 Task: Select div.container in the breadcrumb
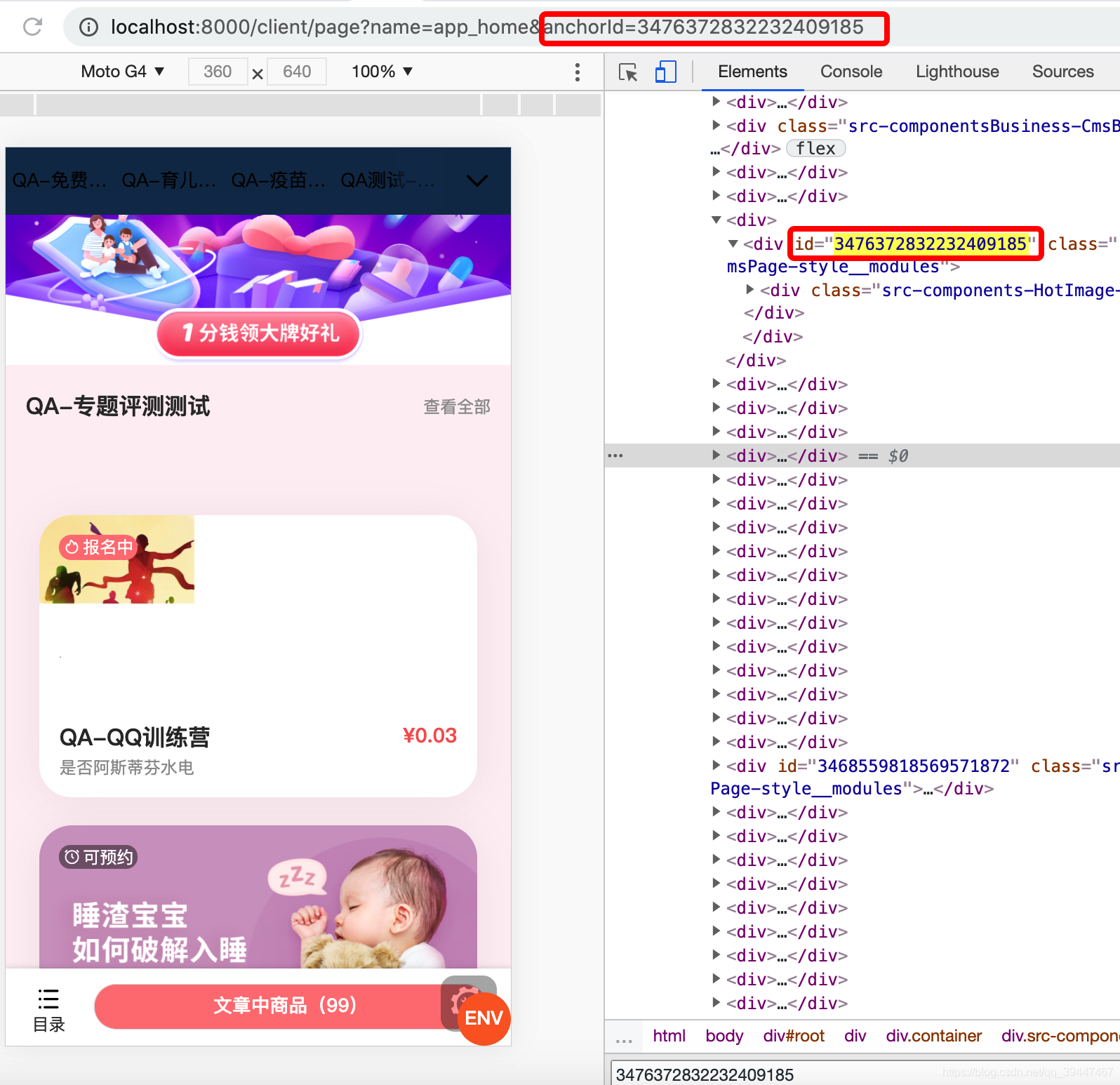pos(933,1036)
